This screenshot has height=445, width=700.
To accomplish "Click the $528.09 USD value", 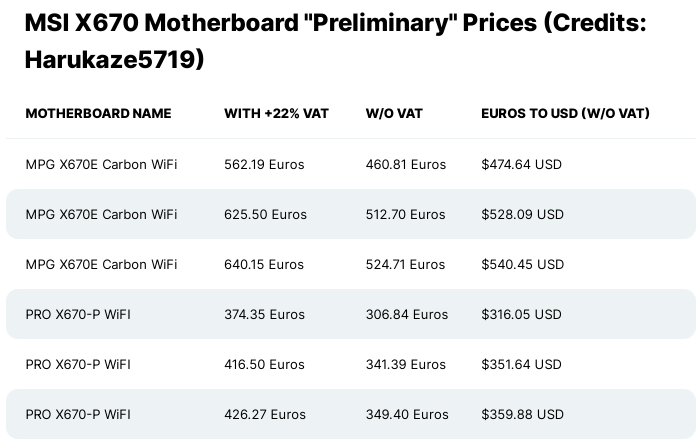I will coord(522,214).
